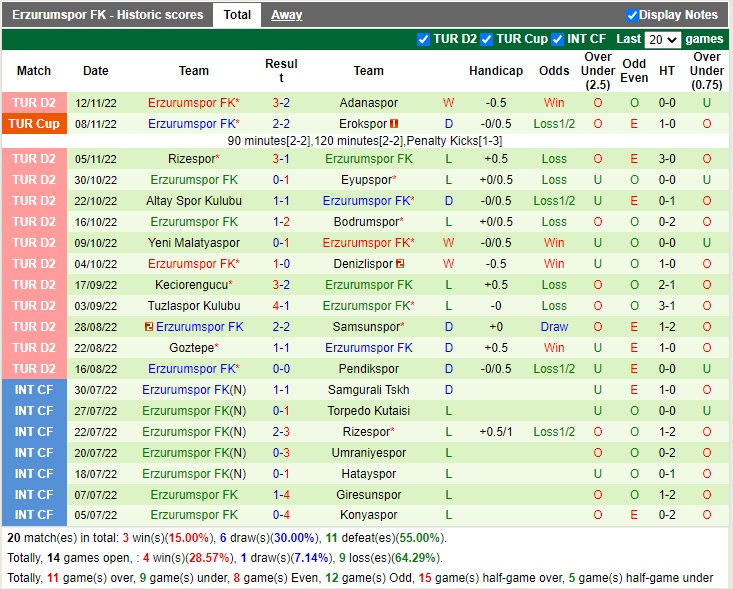This screenshot has width=733, height=589.
Task: Click the red card icon beside Erokspor
Action: tap(394, 124)
